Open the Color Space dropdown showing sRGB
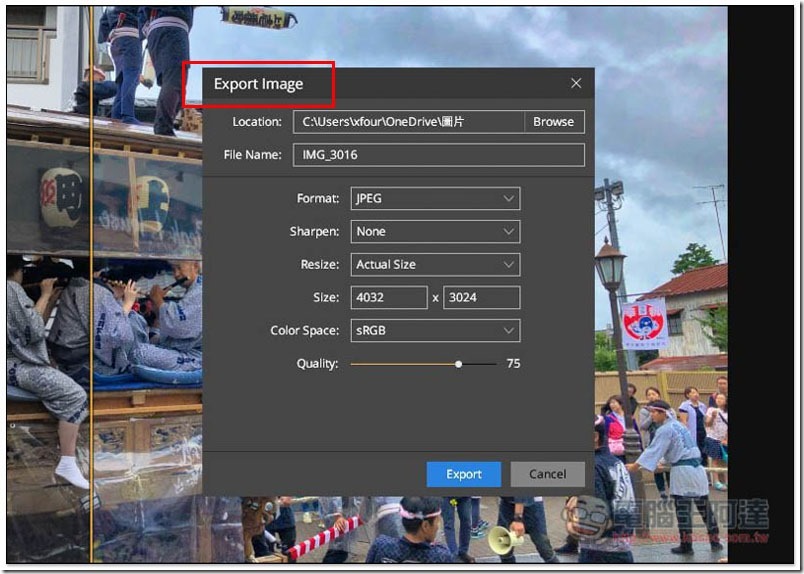804x574 pixels. [435, 330]
